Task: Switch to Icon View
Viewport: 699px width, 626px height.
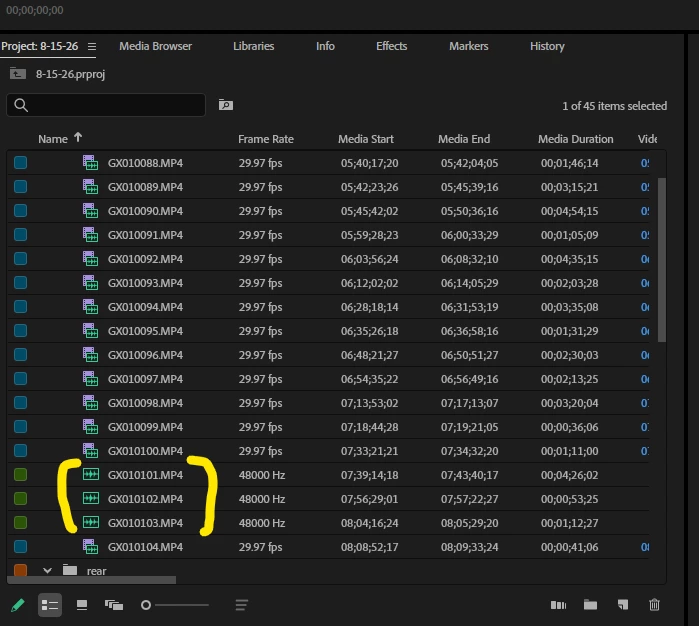Action: (82, 605)
